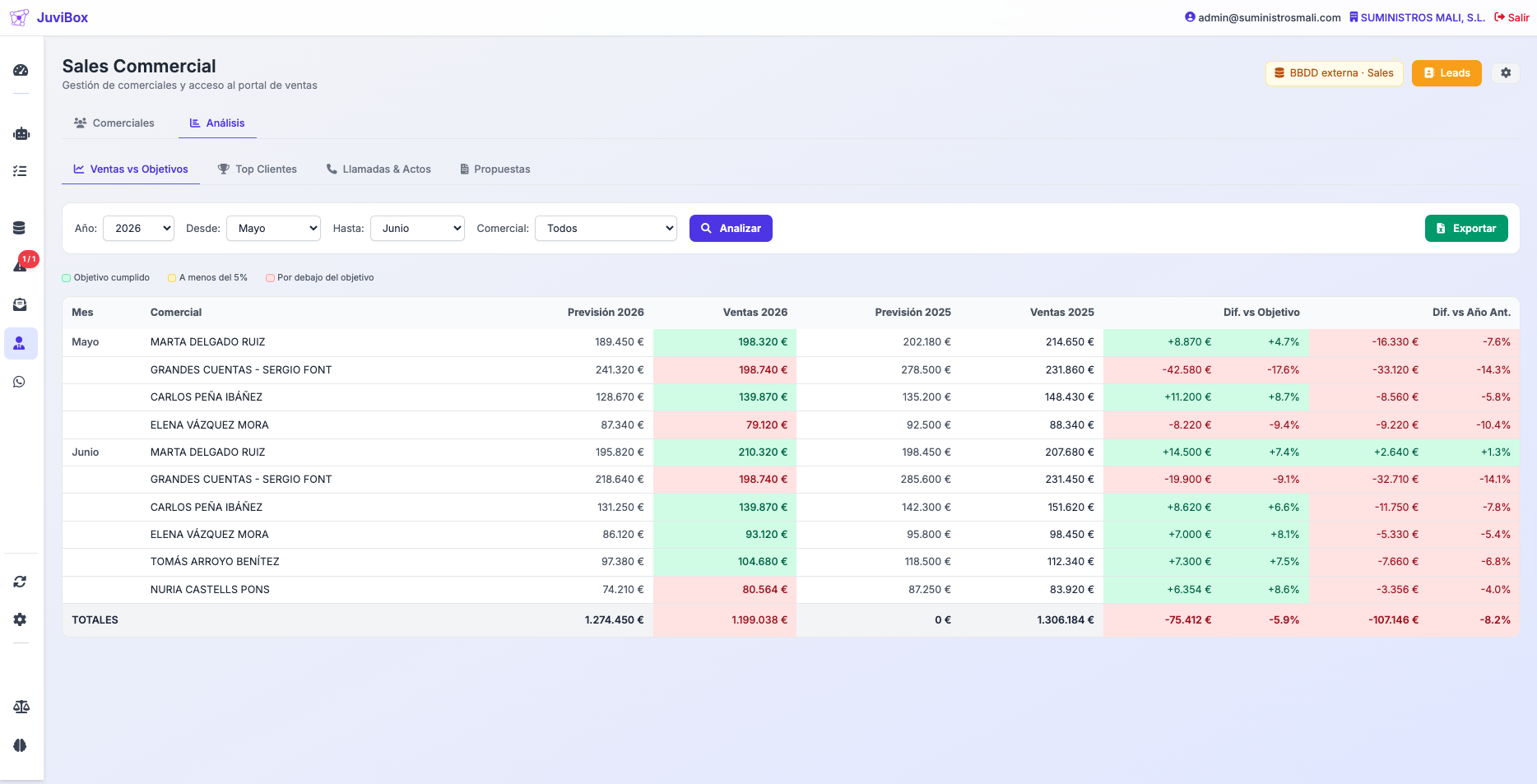Open the WhatsApp sidebar icon
1537x784 pixels.
click(x=21, y=382)
